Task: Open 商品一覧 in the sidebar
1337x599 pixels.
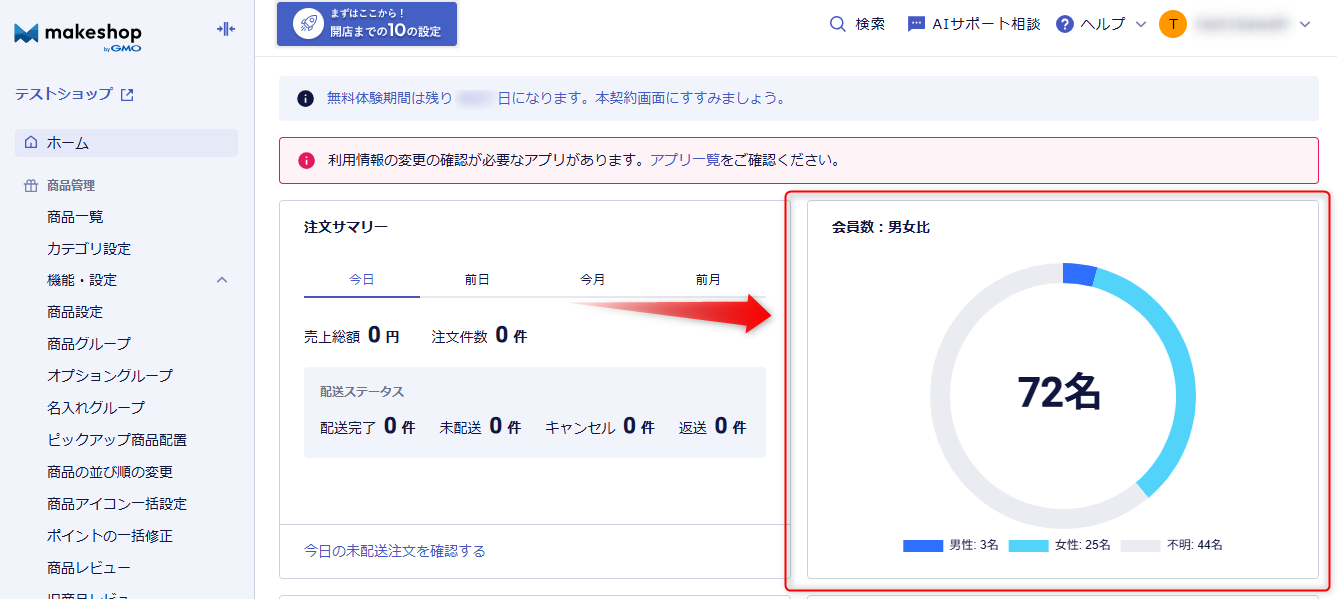Action: [75, 217]
